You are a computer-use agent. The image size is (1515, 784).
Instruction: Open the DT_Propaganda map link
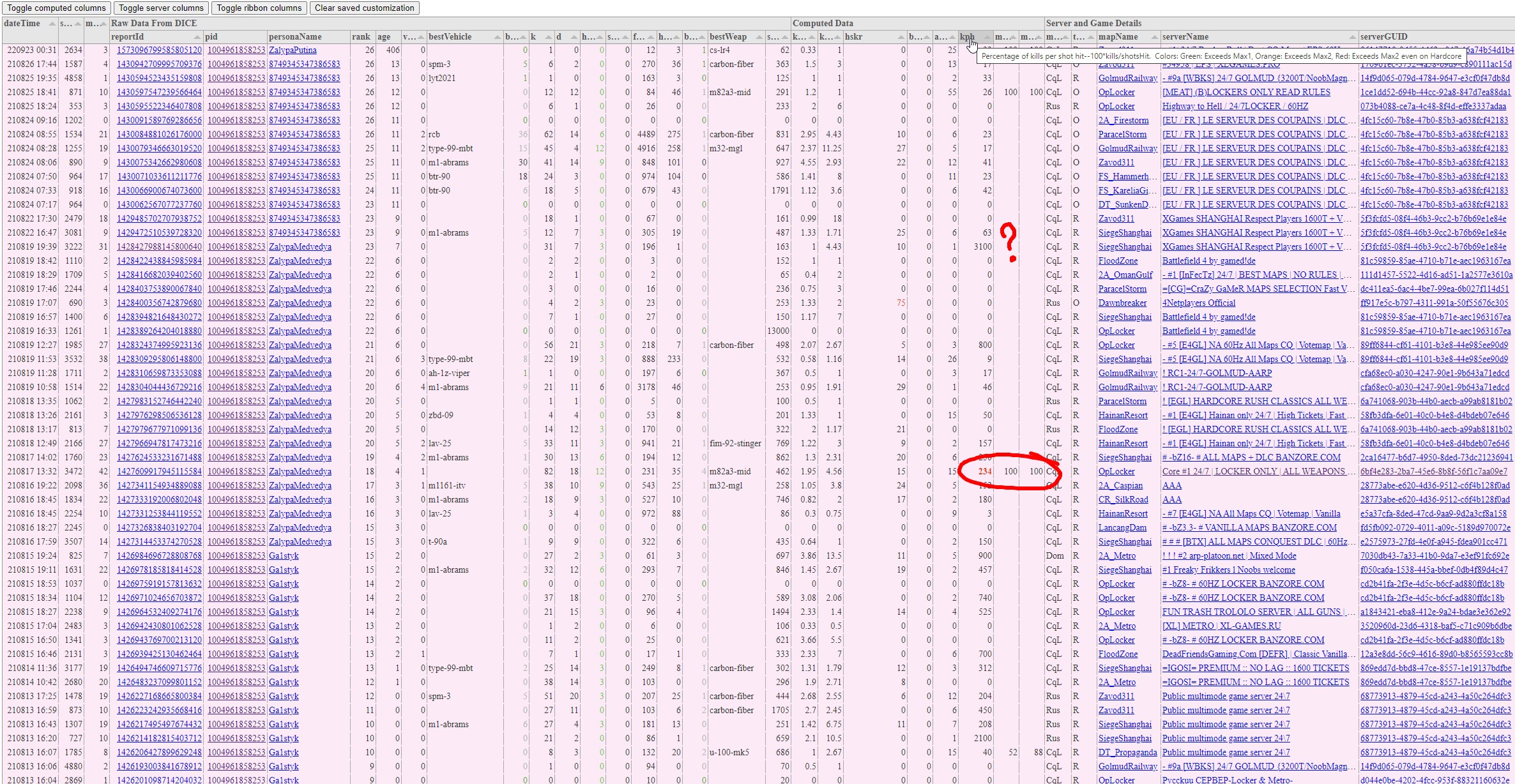click(1127, 753)
